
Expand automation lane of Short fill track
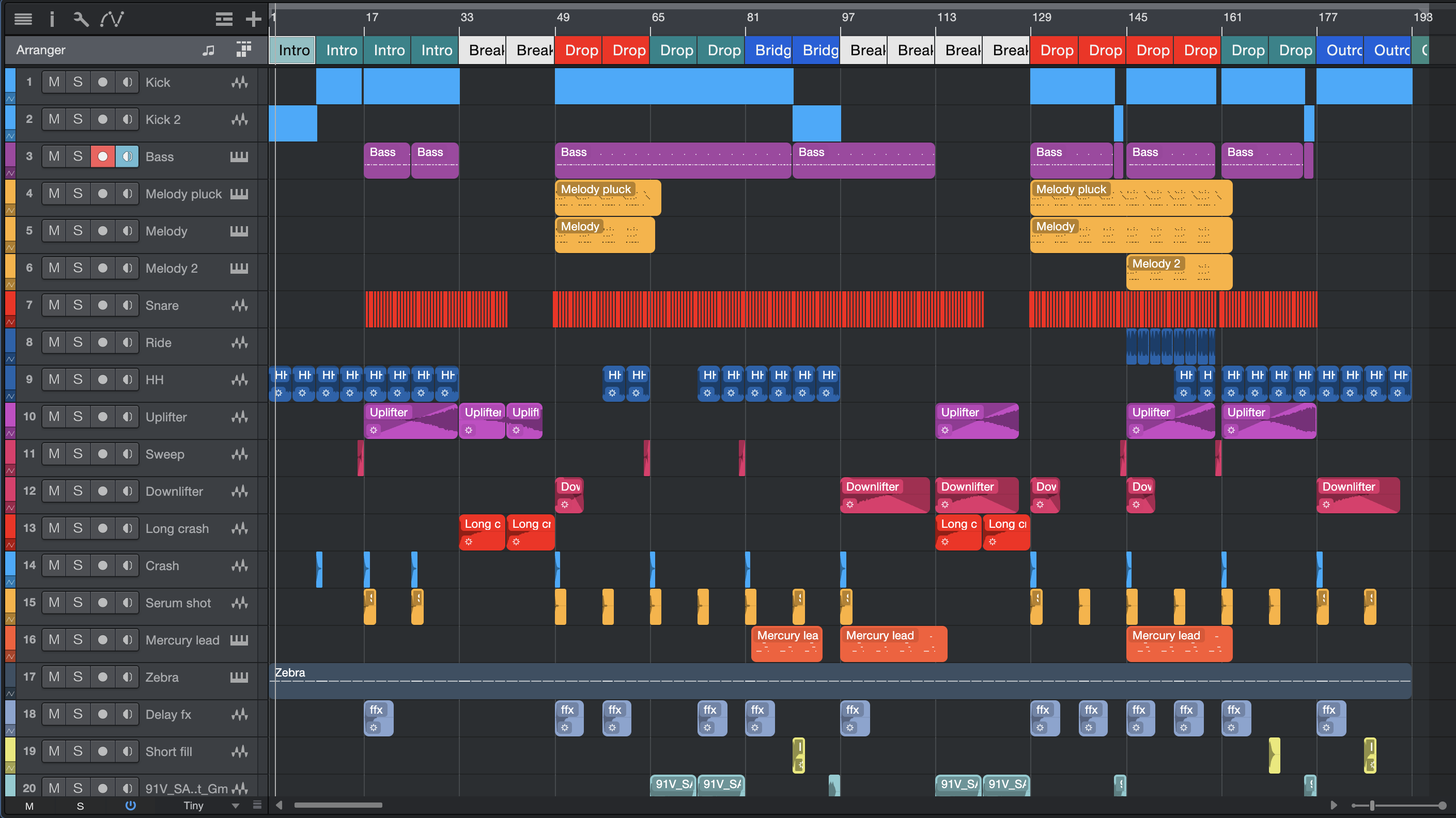click(x=10, y=768)
